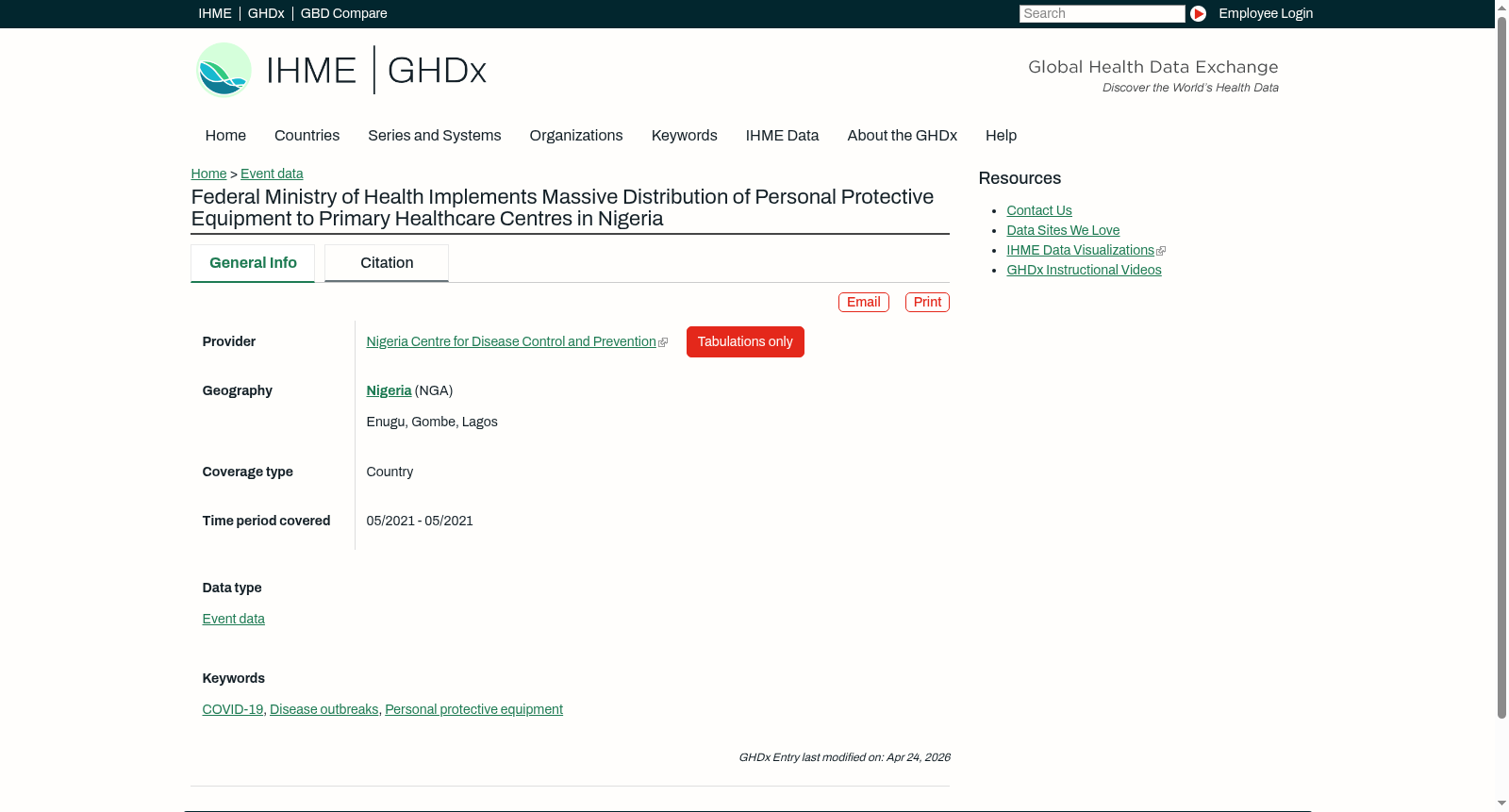This screenshot has width=1509, height=812.
Task: Click scrollbar down arrow
Action: pyautogui.click(x=1501, y=804)
